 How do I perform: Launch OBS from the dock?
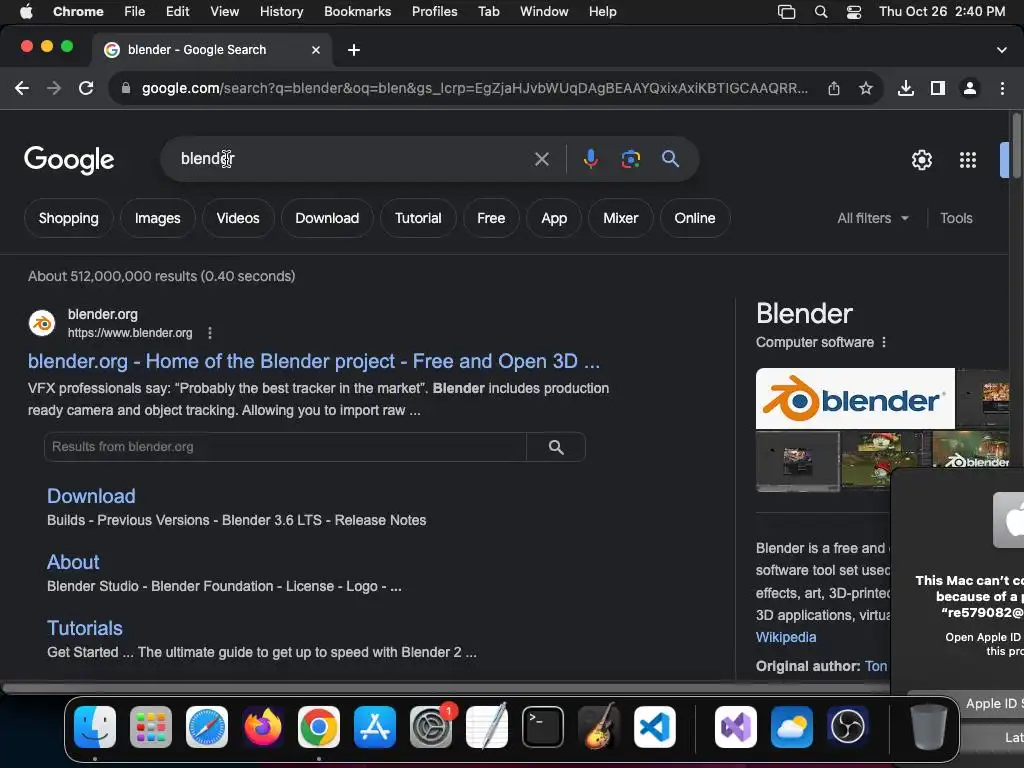coord(848,727)
